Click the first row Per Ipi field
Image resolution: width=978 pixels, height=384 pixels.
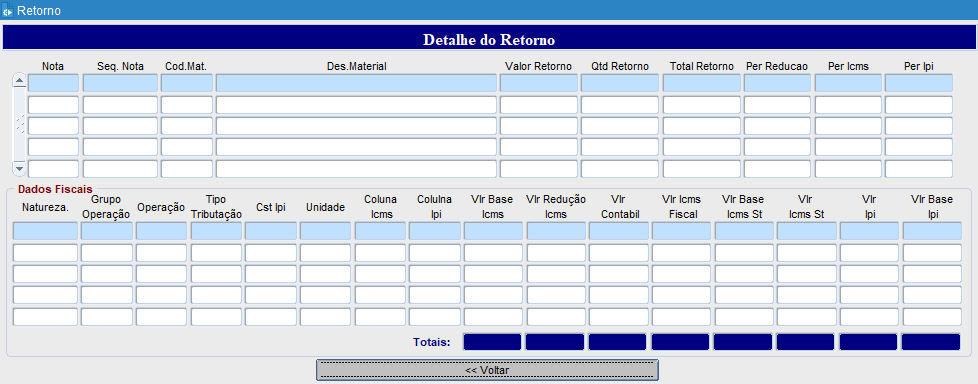pos(919,83)
